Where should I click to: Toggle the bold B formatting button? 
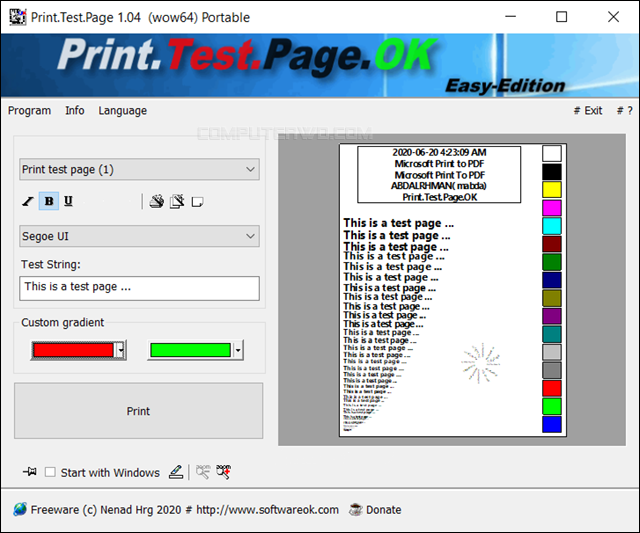(49, 201)
